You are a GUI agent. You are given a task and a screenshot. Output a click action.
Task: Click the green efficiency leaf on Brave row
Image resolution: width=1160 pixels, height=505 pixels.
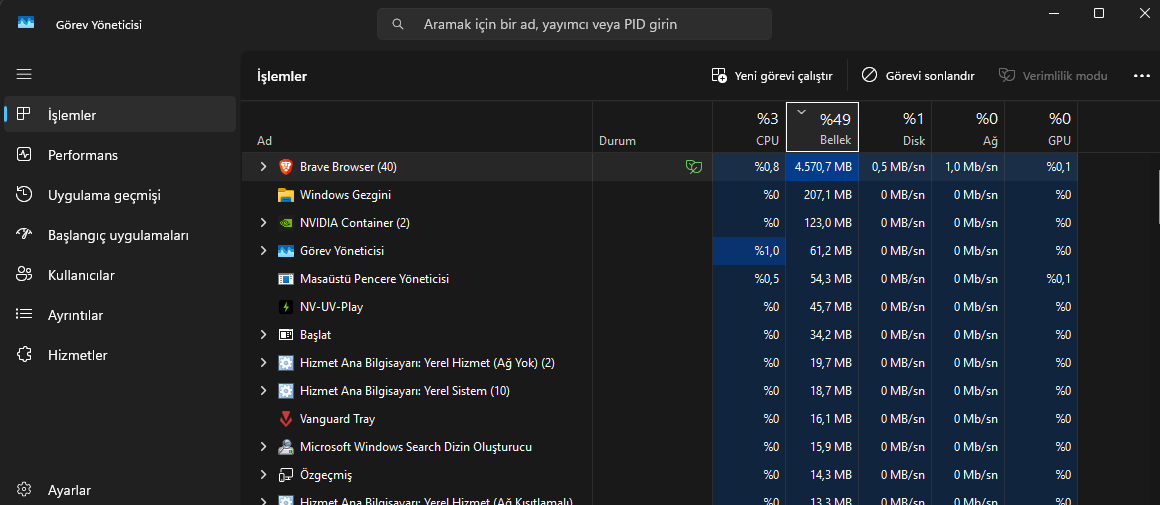(694, 167)
